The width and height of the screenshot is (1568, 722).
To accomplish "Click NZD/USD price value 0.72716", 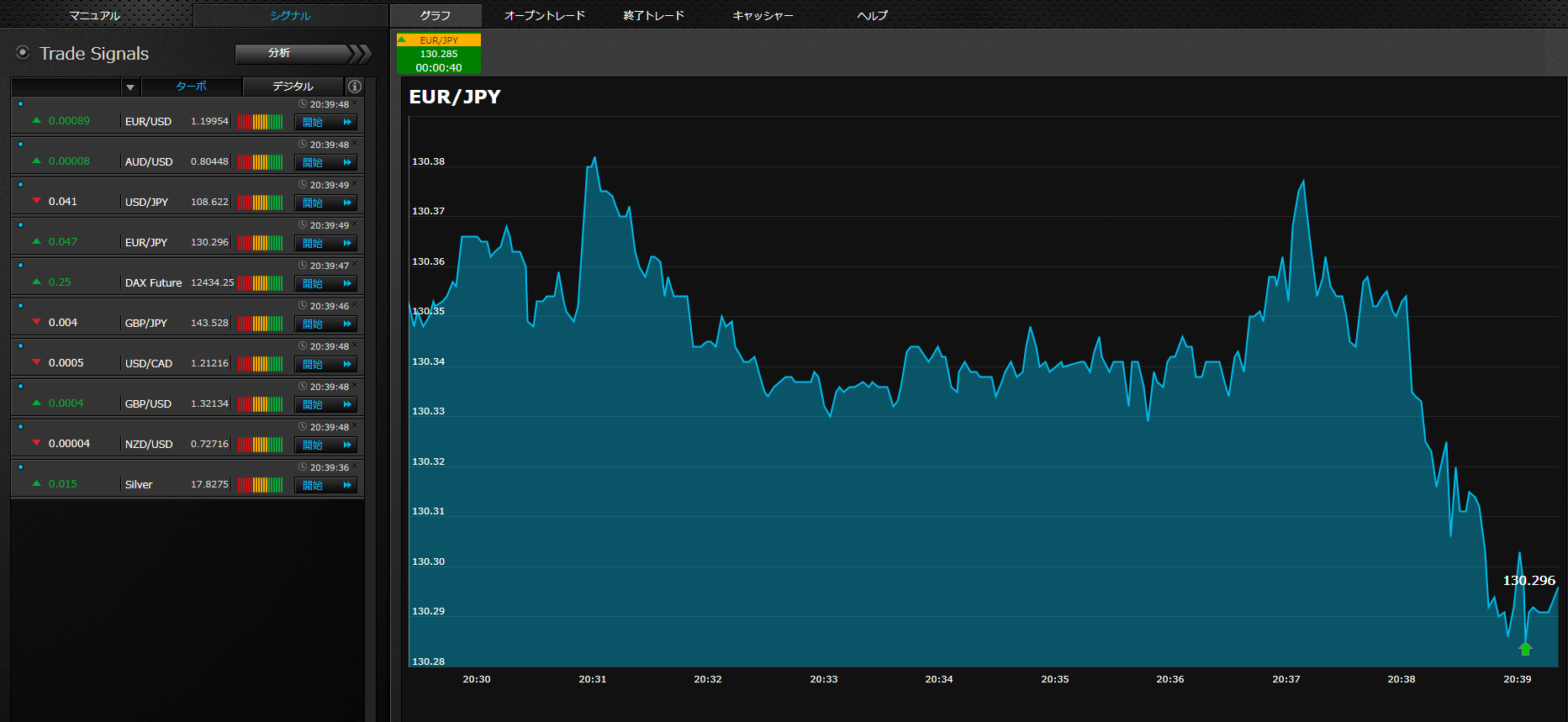I will (x=209, y=444).
